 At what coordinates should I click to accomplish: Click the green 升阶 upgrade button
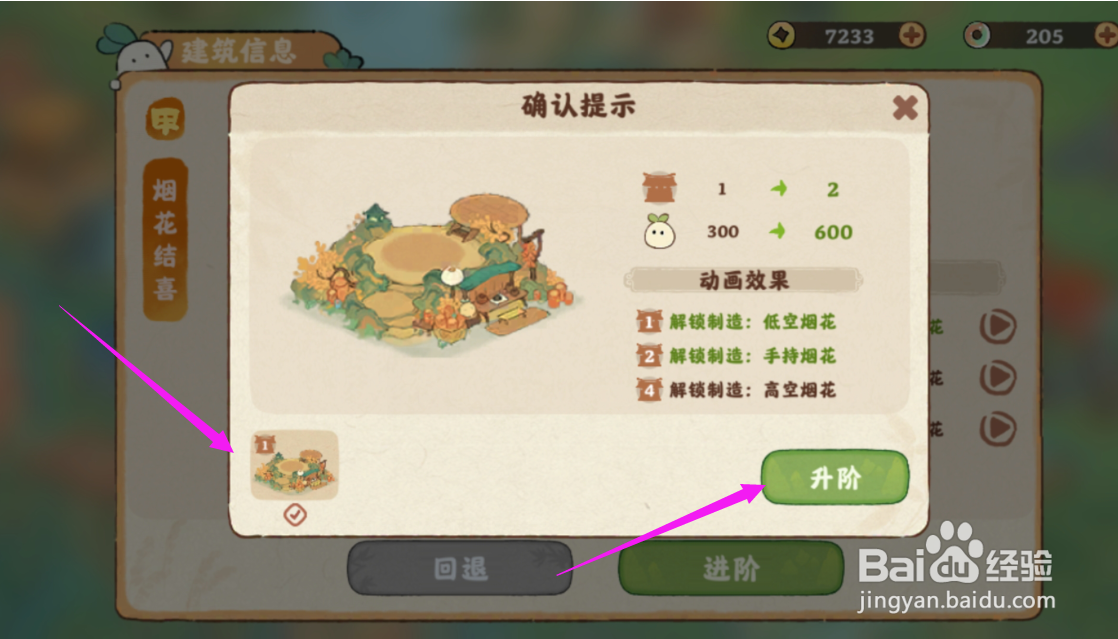835,477
